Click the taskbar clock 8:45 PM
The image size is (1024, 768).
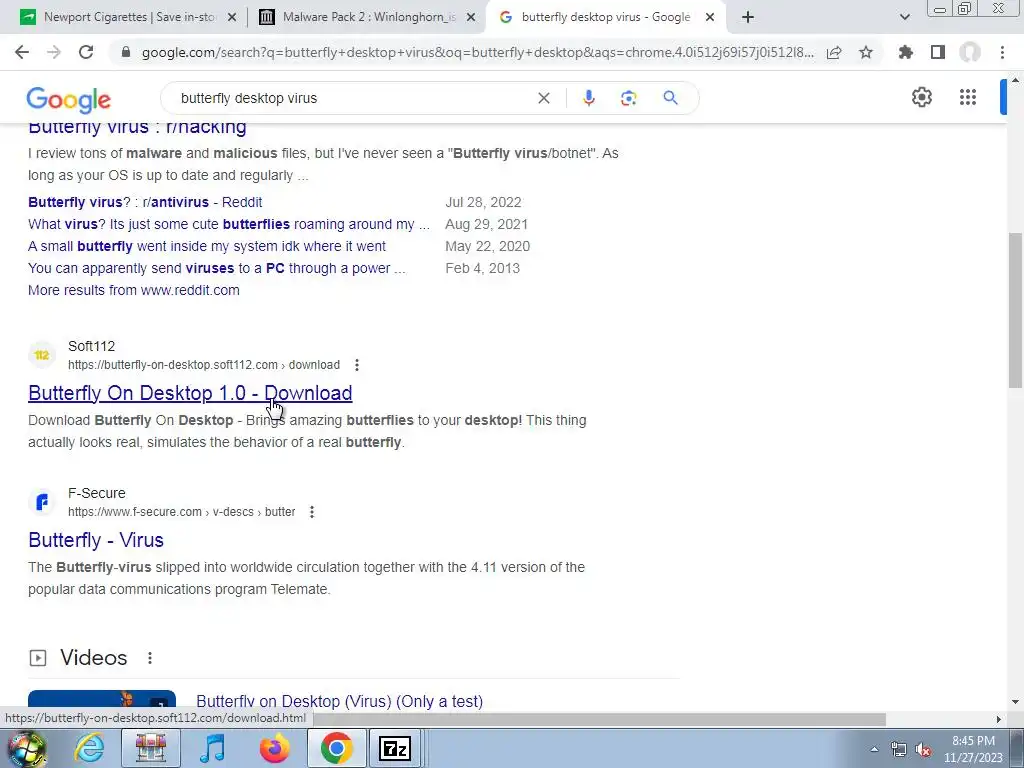973,749
